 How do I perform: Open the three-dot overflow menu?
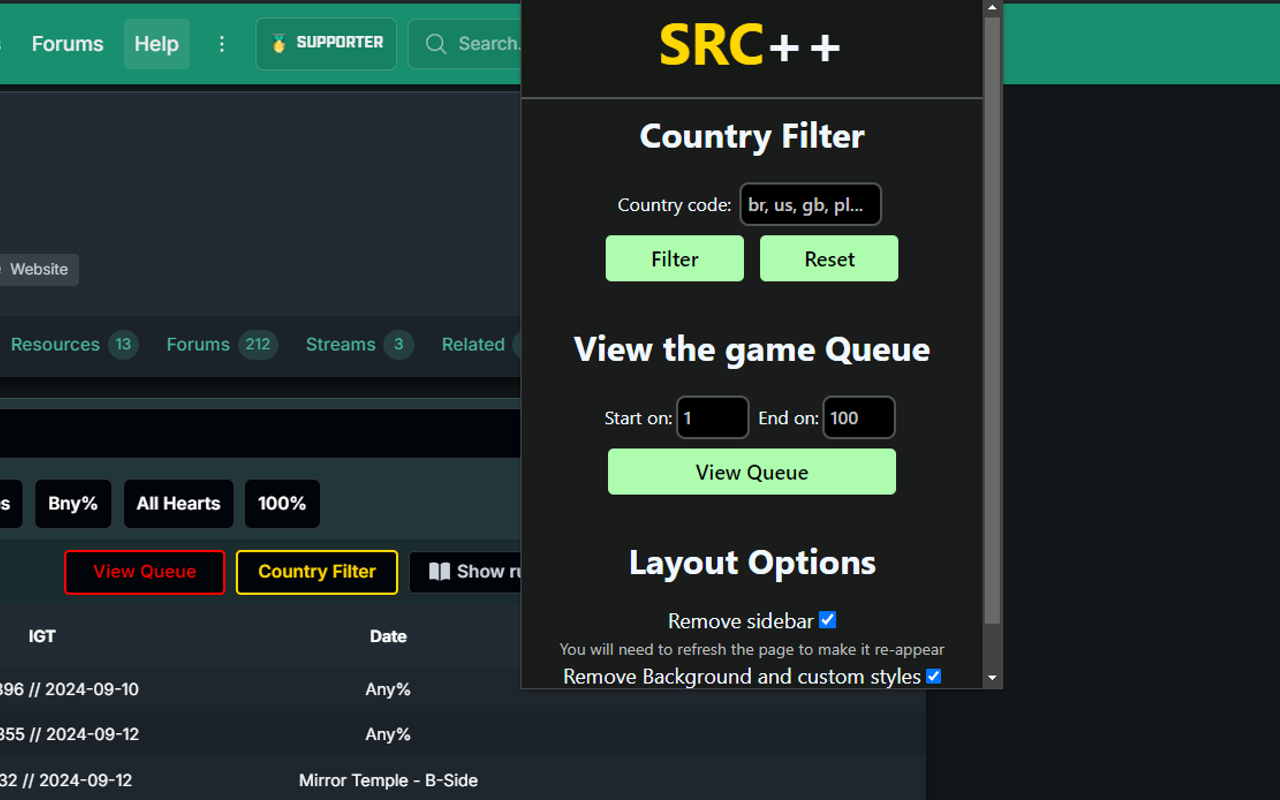click(221, 43)
